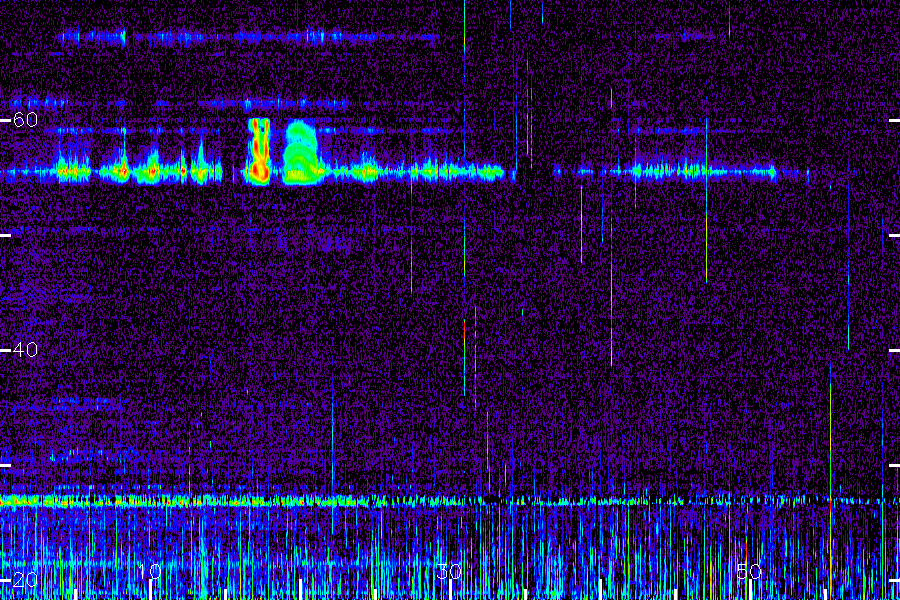Click the "60" vertical axis label
The height and width of the screenshot is (600, 900).
coord(25,120)
